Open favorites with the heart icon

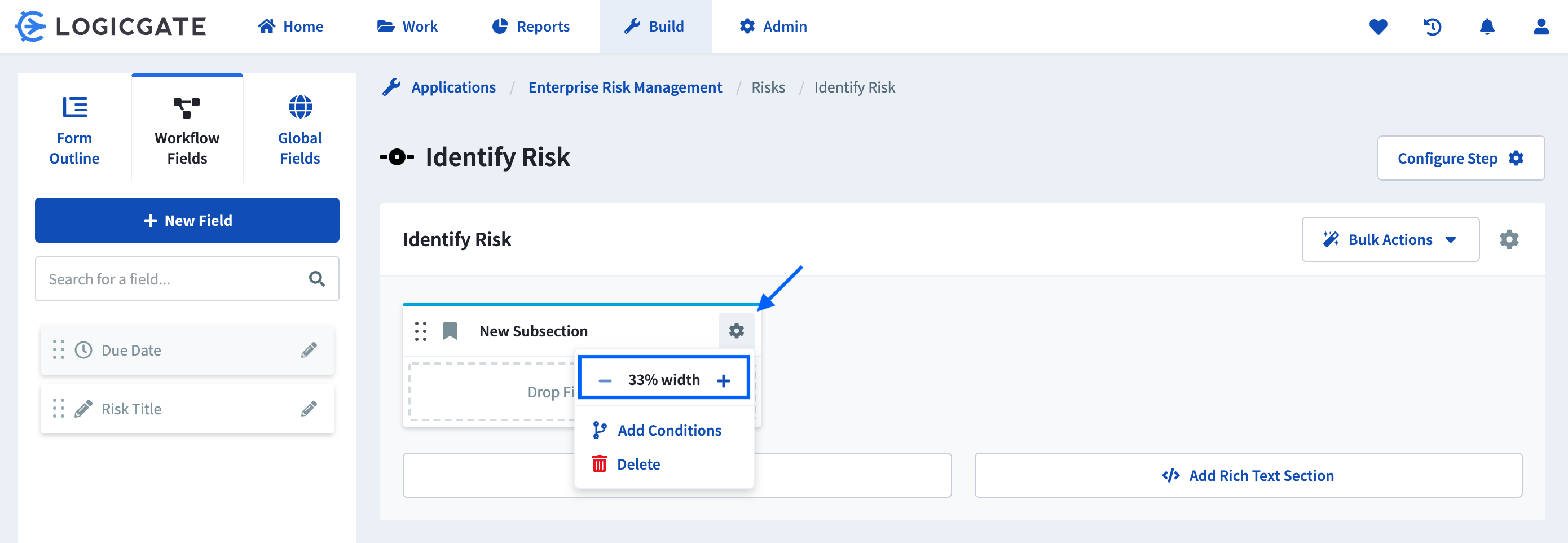coord(1379,26)
